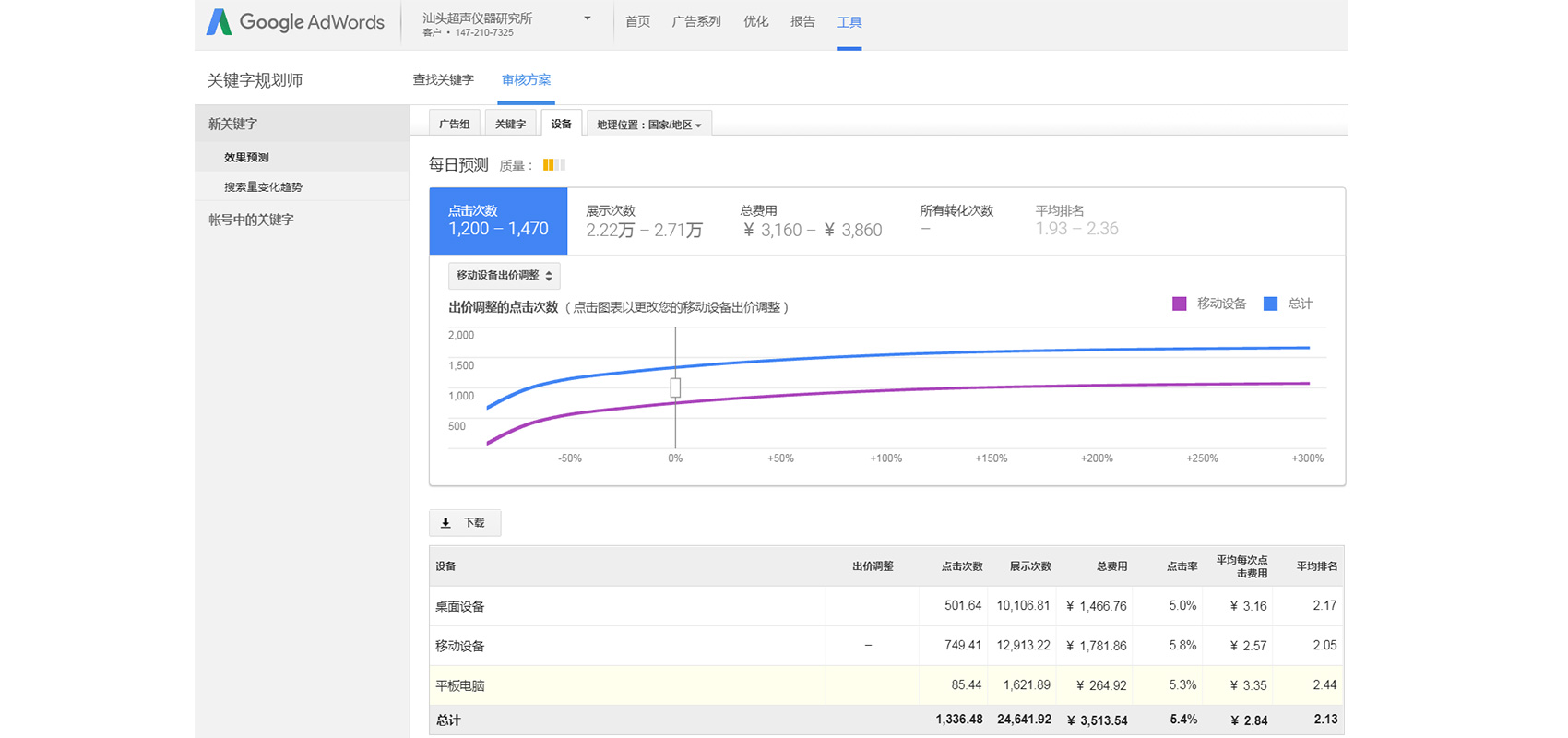Screen dimensions: 1568x738
Task: Select 新关键字 in the sidebar
Action: pos(303,124)
